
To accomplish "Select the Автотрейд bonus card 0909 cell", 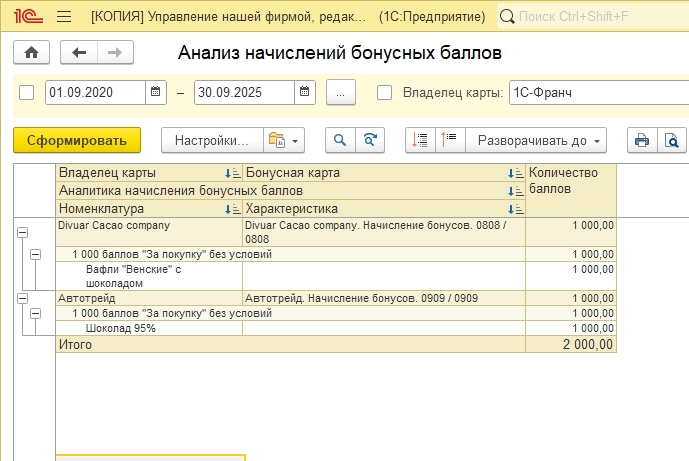I will (x=384, y=298).
